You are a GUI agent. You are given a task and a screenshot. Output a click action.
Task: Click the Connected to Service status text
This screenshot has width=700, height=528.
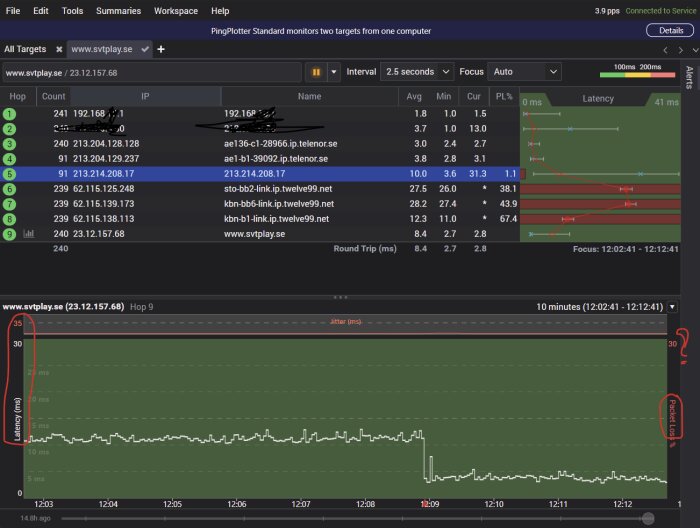[661, 11]
